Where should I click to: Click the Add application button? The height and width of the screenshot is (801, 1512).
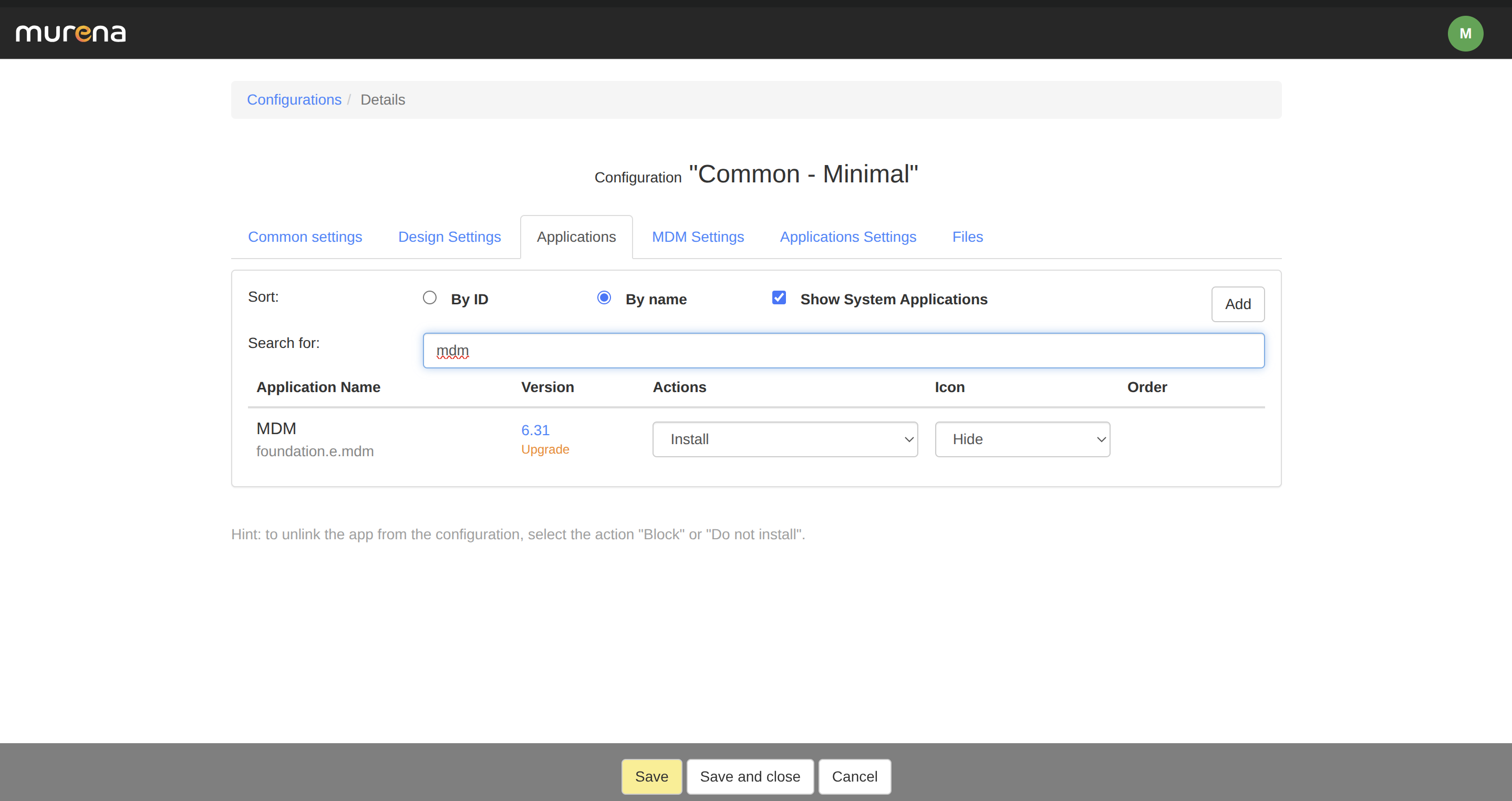1238,304
